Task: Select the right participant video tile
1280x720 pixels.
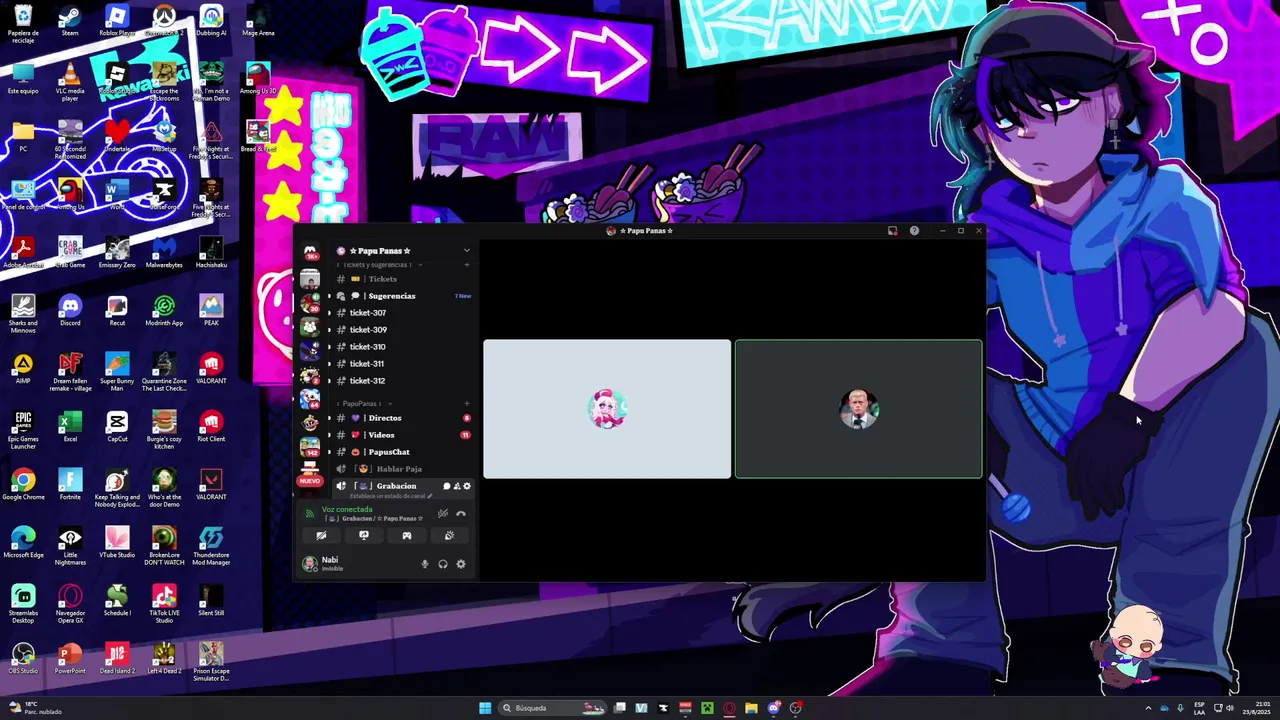Action: (859, 409)
